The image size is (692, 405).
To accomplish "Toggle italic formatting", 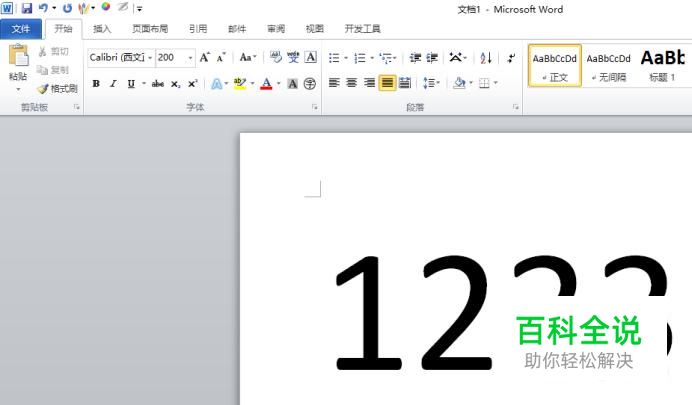I will click(113, 83).
